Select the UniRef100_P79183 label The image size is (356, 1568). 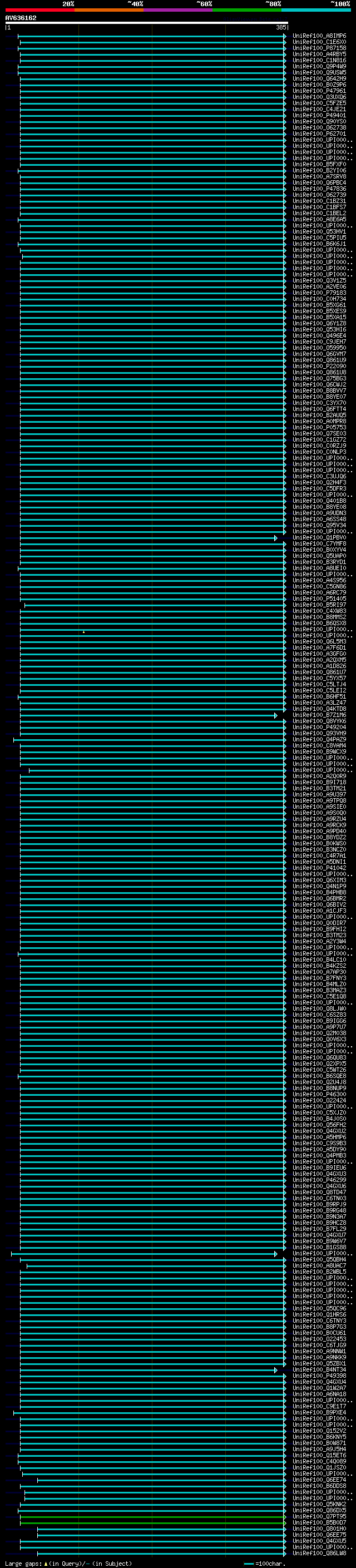[x=319, y=293]
